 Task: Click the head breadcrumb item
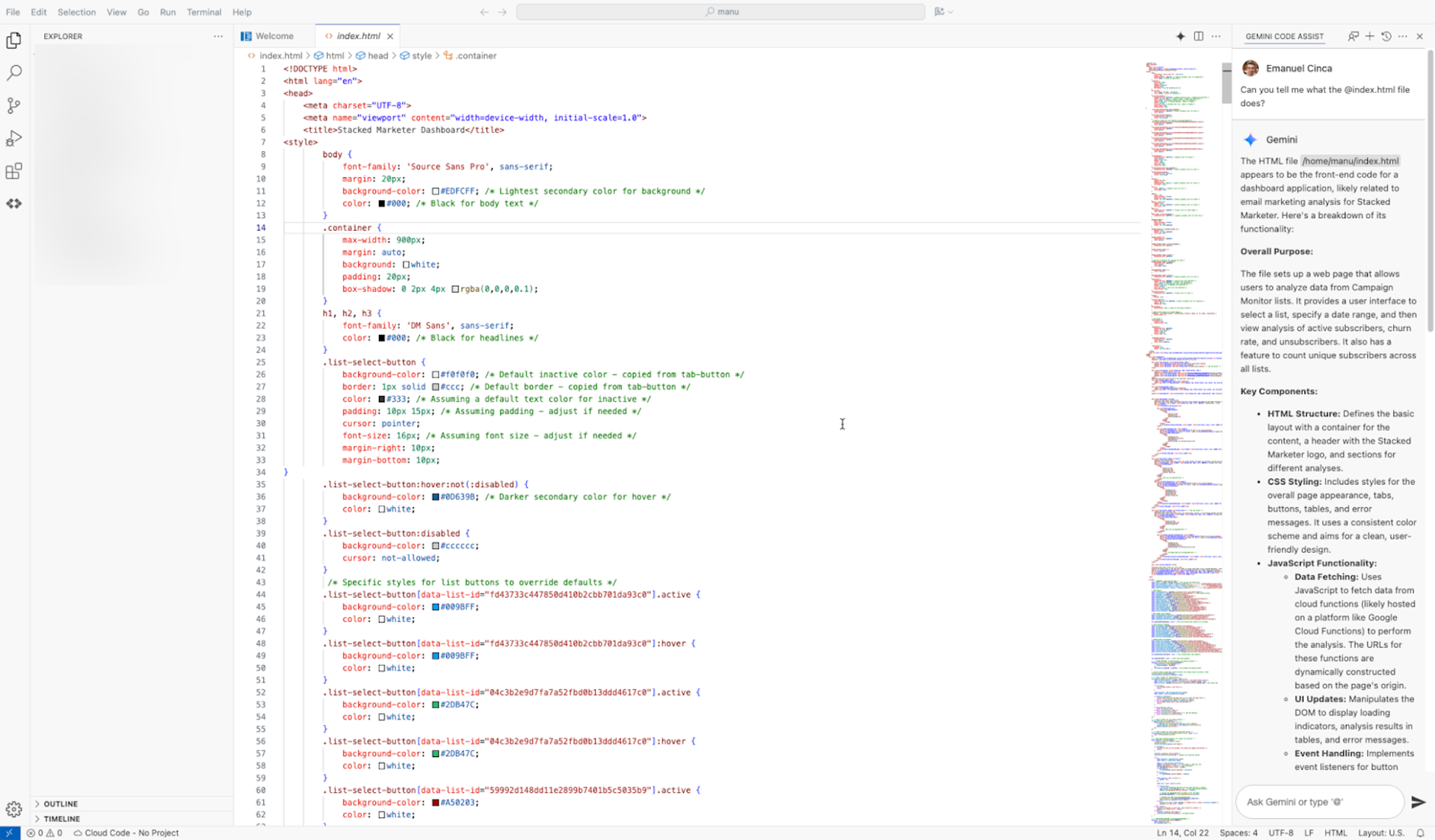(377, 56)
